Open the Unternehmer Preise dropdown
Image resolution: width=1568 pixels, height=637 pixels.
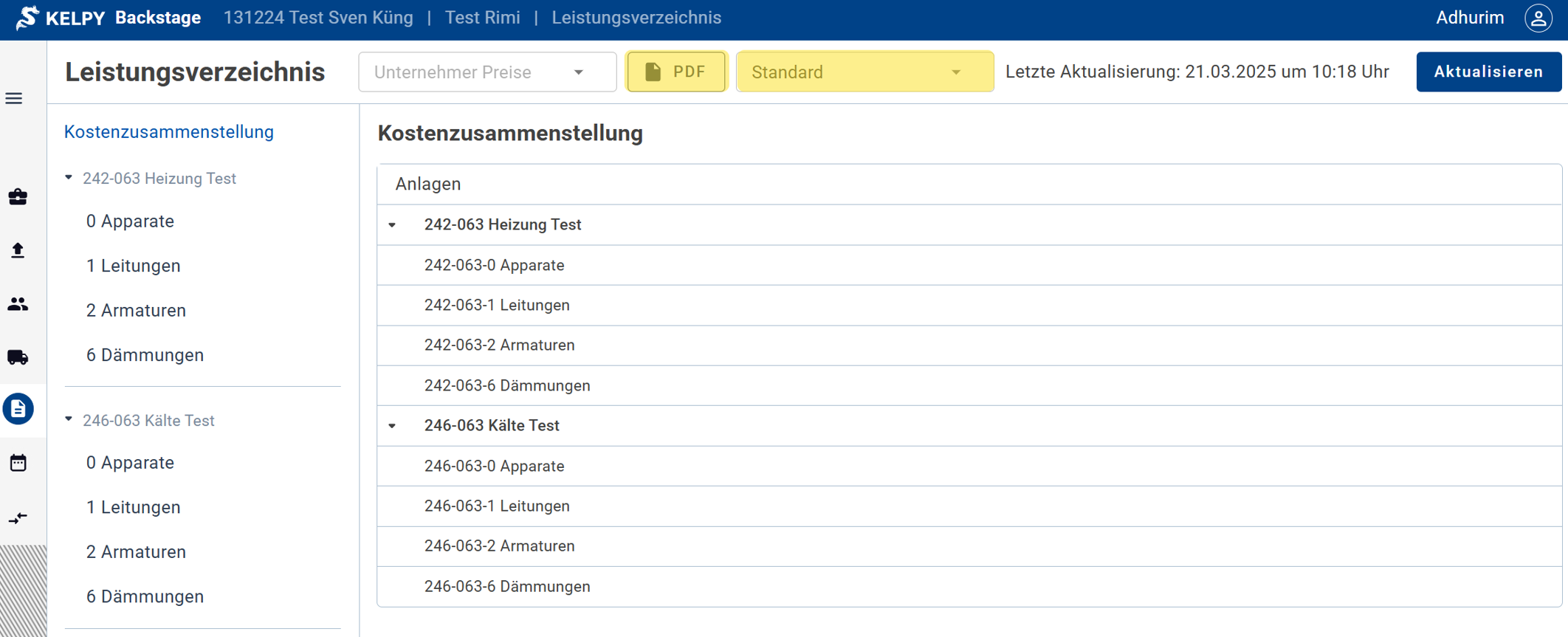[x=486, y=72]
